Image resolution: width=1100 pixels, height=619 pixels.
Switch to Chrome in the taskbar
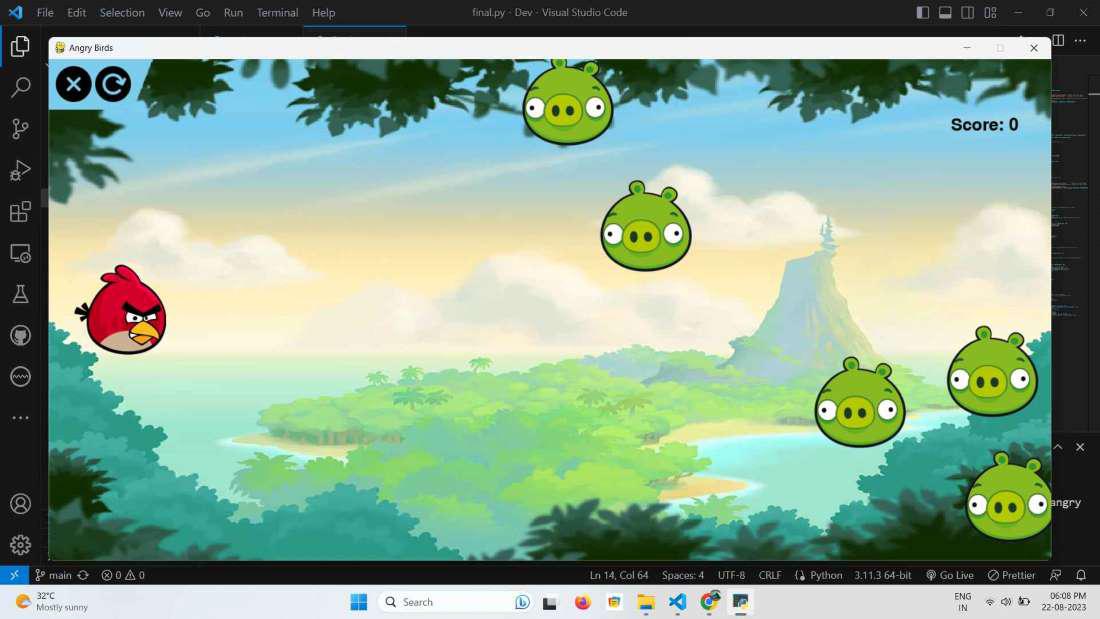pyautogui.click(x=709, y=602)
